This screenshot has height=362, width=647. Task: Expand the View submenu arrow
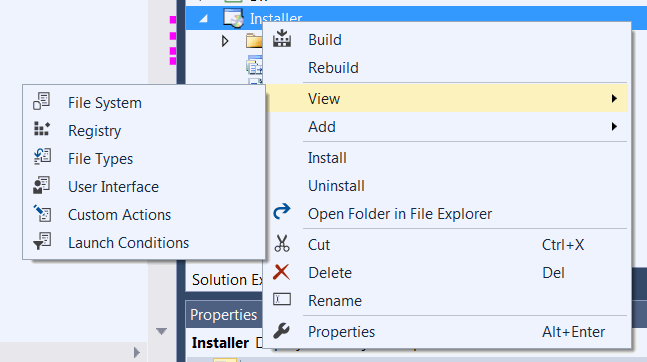pyautogui.click(x=614, y=99)
